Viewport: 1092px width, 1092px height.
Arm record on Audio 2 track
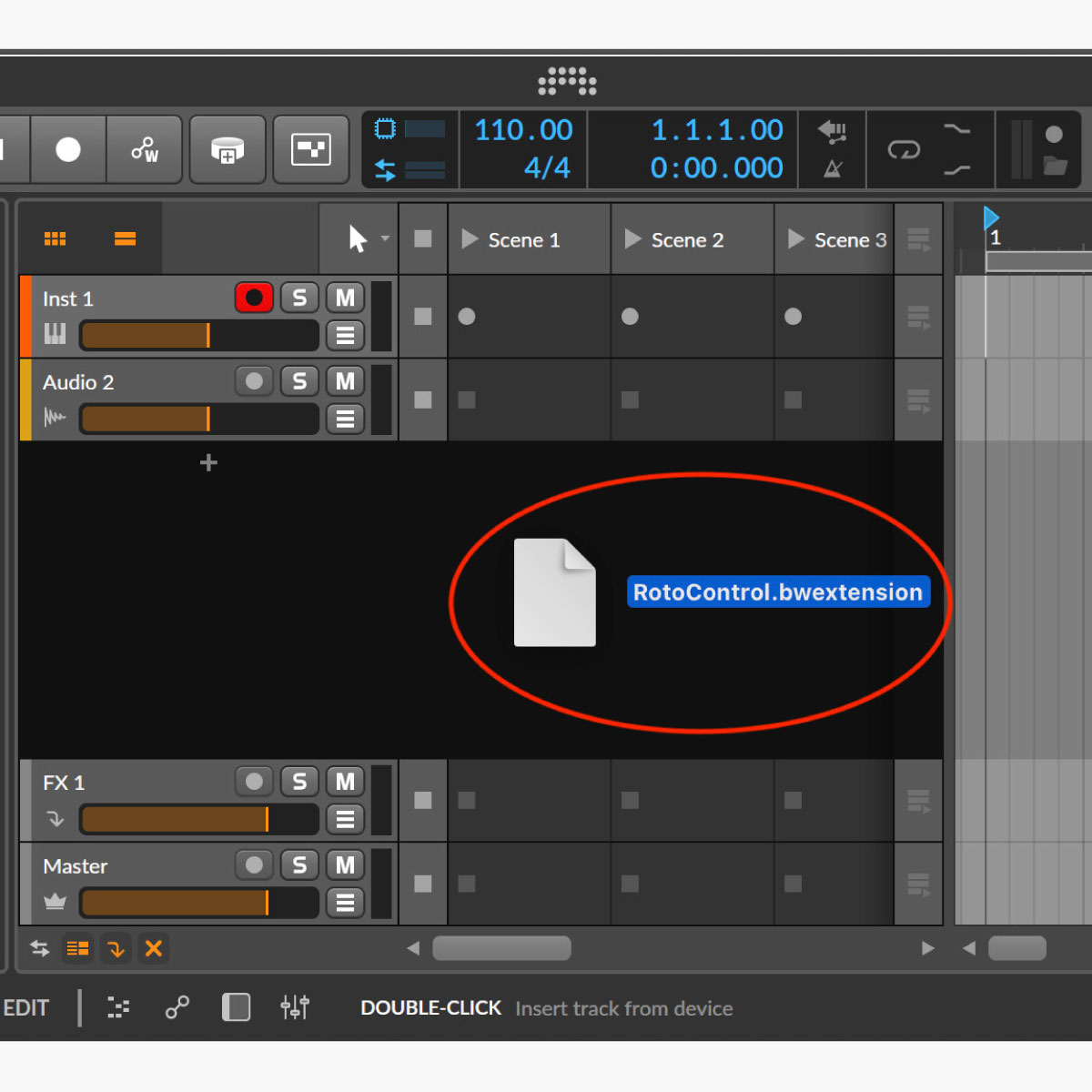tap(254, 381)
